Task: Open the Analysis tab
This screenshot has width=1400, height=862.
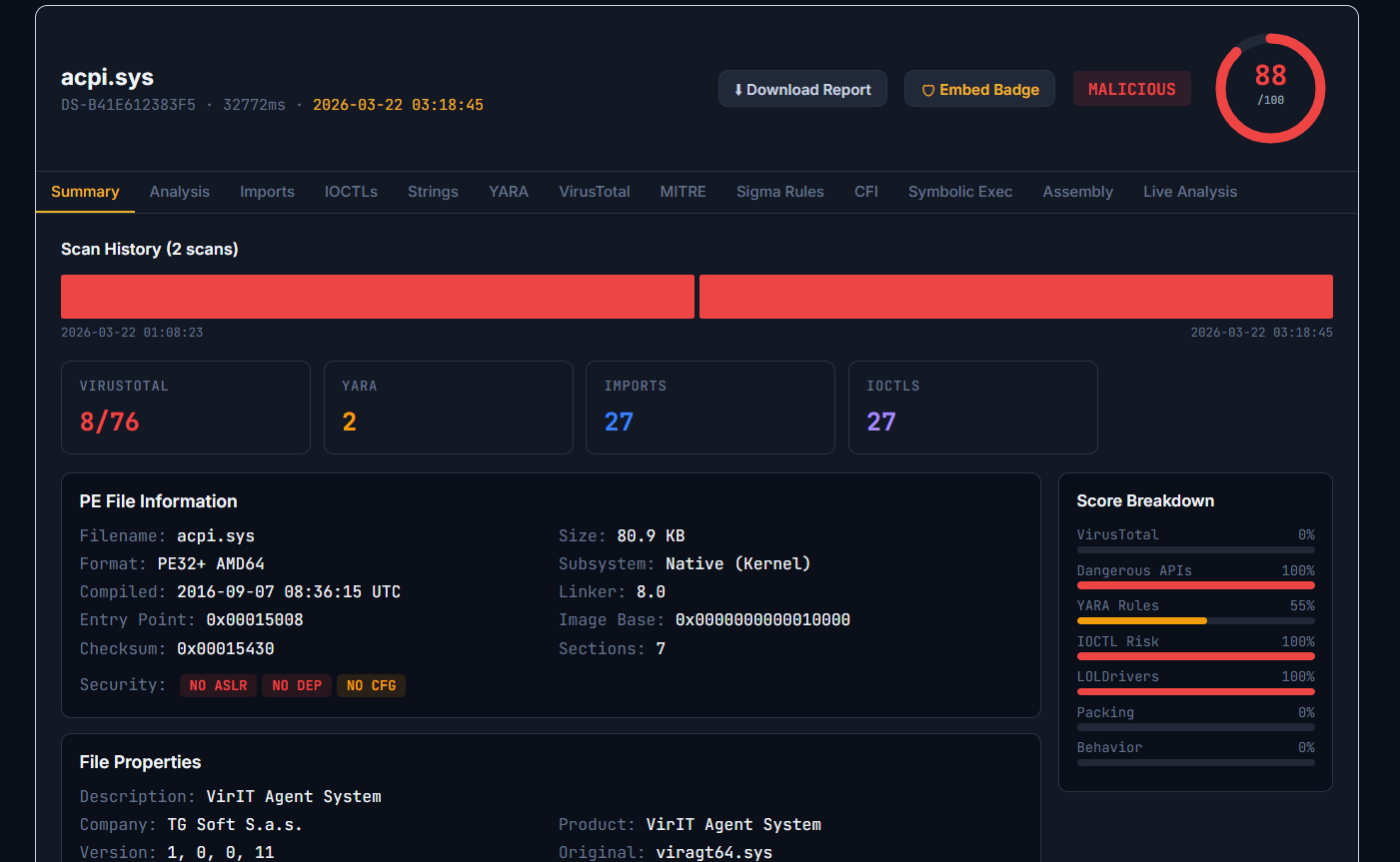Action: [x=180, y=192]
